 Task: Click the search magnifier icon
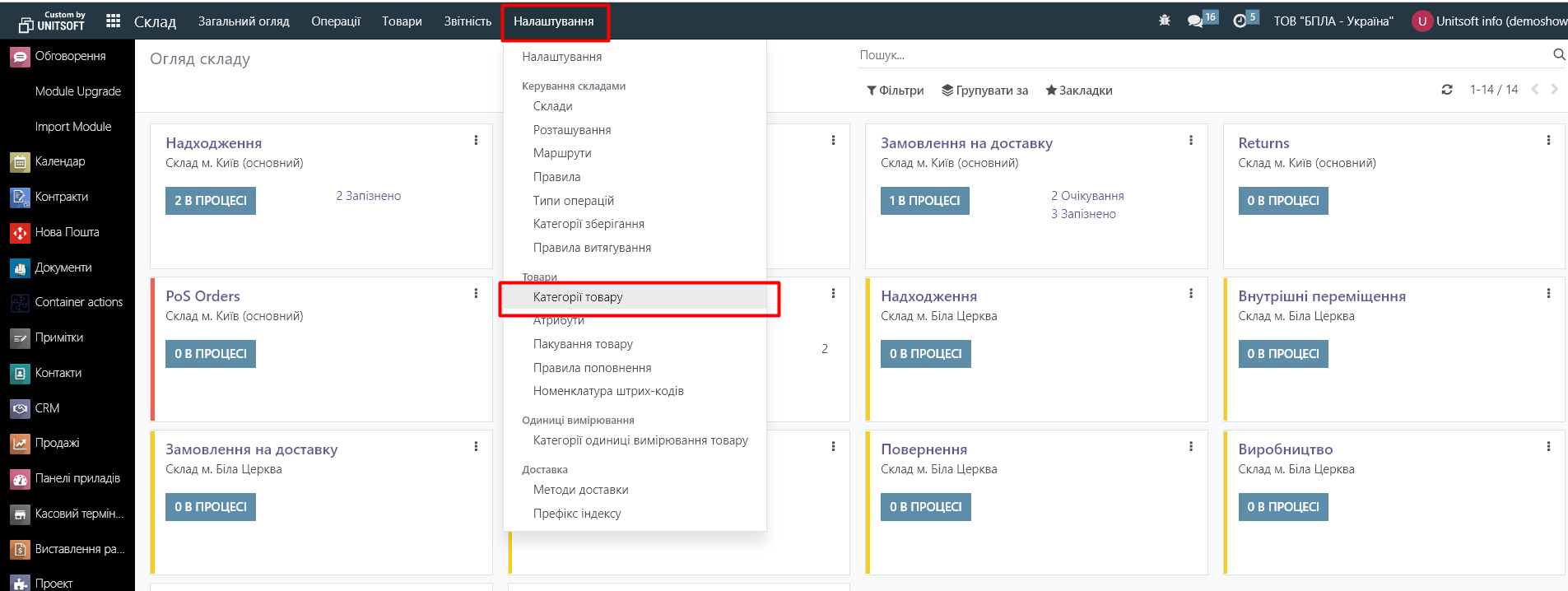[1558, 55]
